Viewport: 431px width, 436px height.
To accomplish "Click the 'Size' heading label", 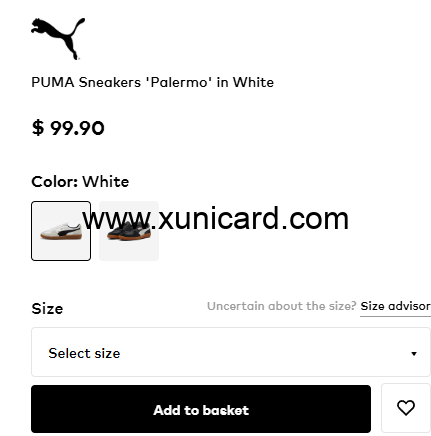I will [x=47, y=309].
